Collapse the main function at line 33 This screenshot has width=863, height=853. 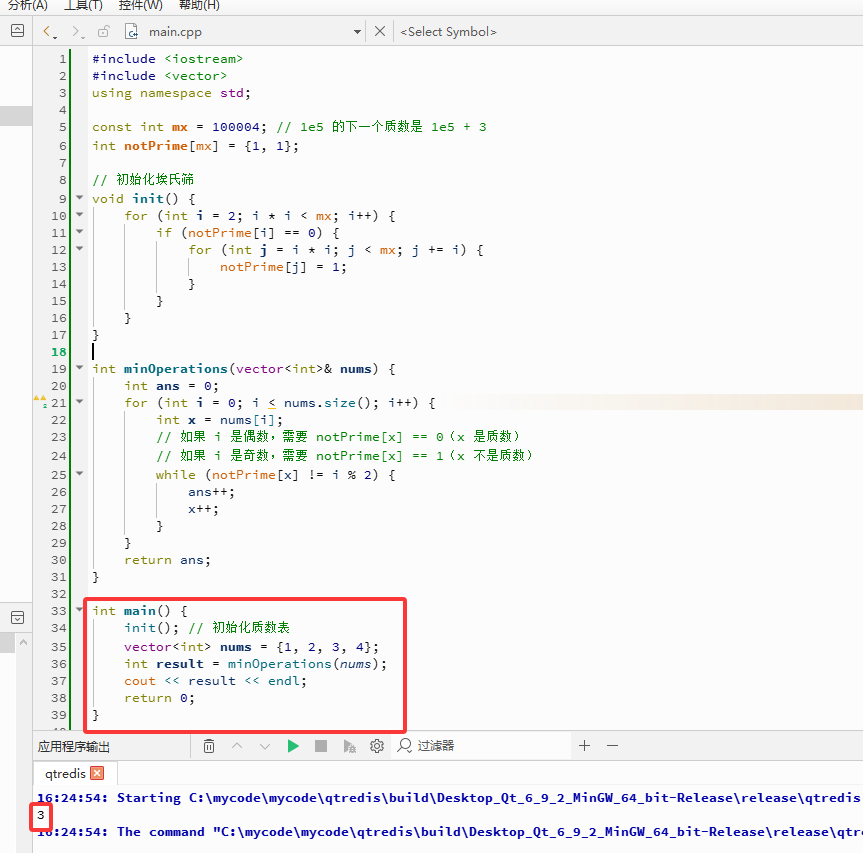[80, 609]
